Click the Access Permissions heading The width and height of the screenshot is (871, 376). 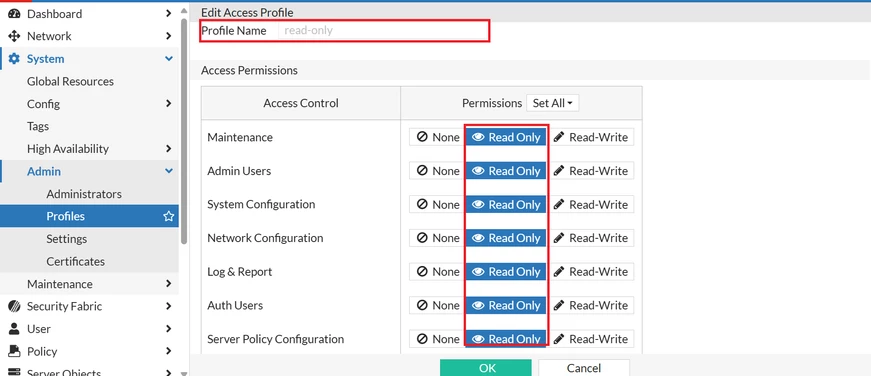coord(249,71)
